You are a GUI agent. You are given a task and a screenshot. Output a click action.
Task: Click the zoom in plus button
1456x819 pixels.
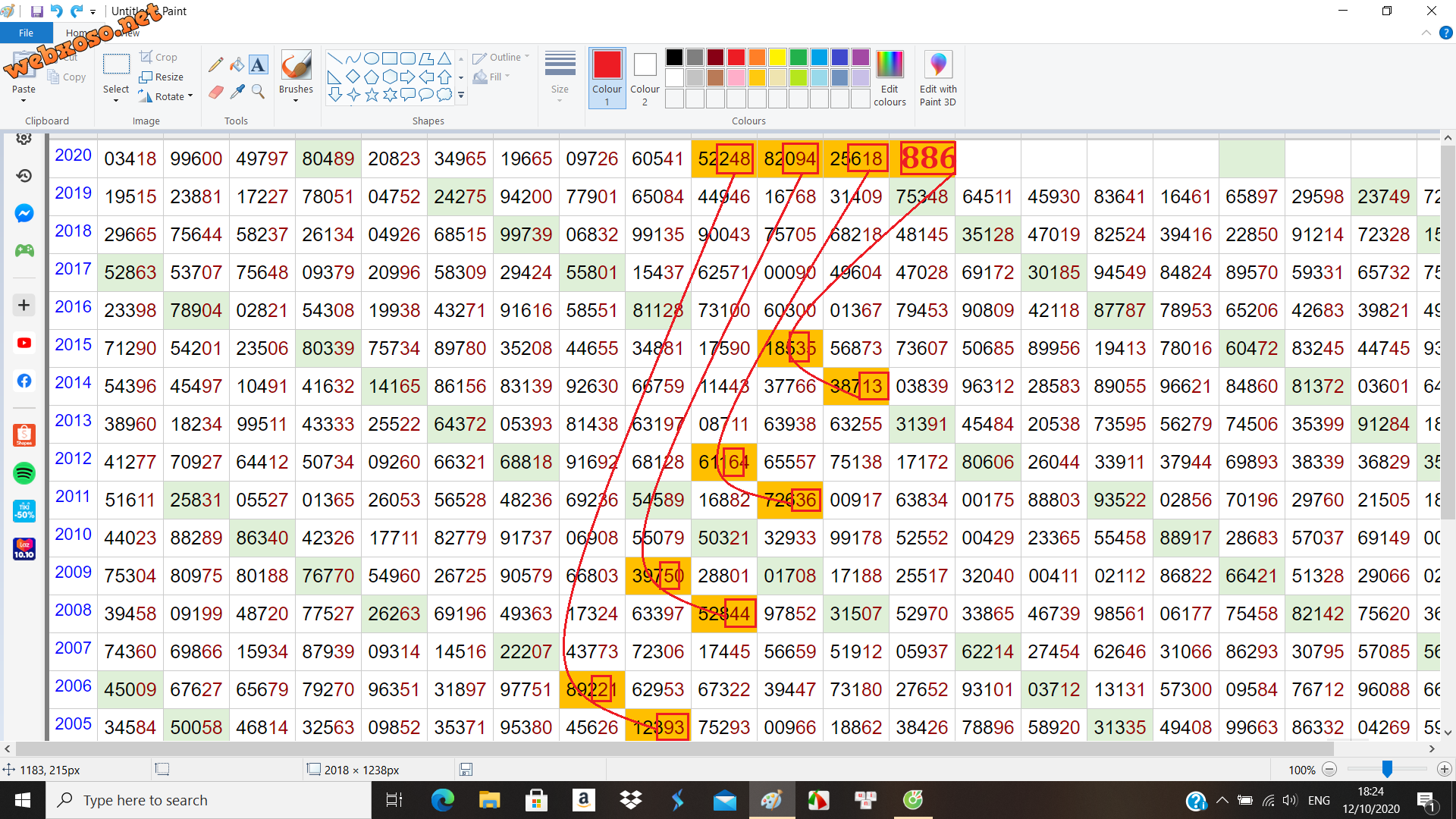(x=1445, y=769)
